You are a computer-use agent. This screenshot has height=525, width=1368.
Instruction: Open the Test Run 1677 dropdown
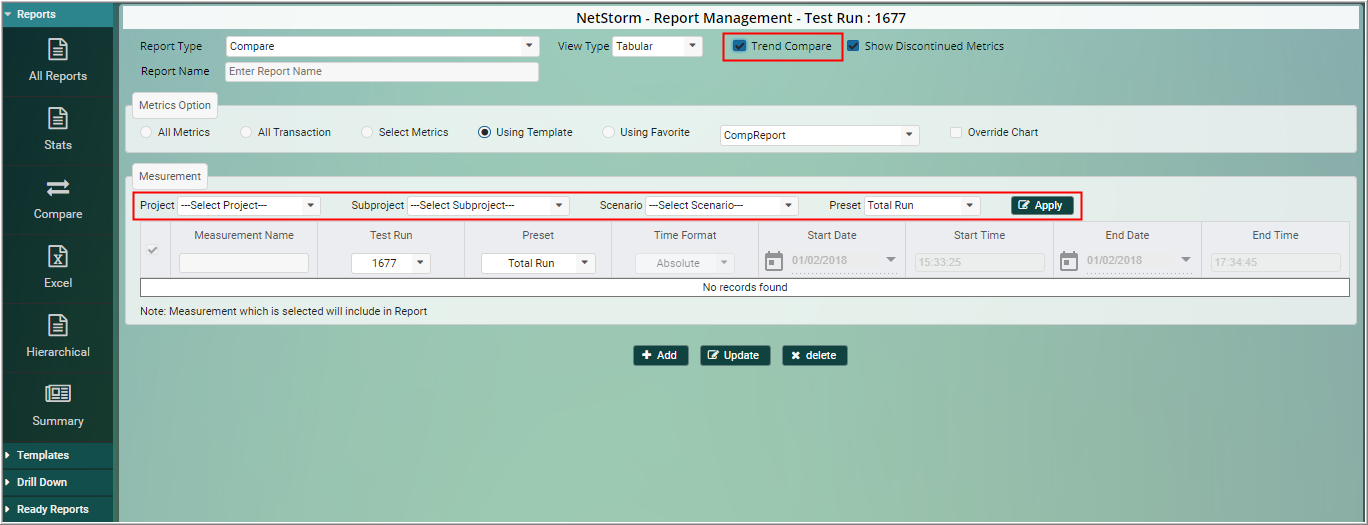coord(391,263)
